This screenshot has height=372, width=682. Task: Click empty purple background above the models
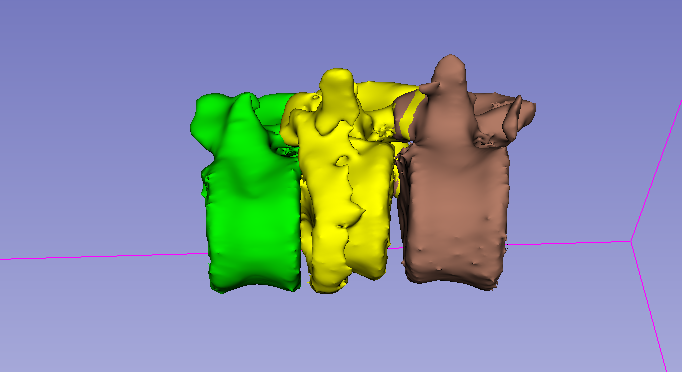tap(339, 30)
